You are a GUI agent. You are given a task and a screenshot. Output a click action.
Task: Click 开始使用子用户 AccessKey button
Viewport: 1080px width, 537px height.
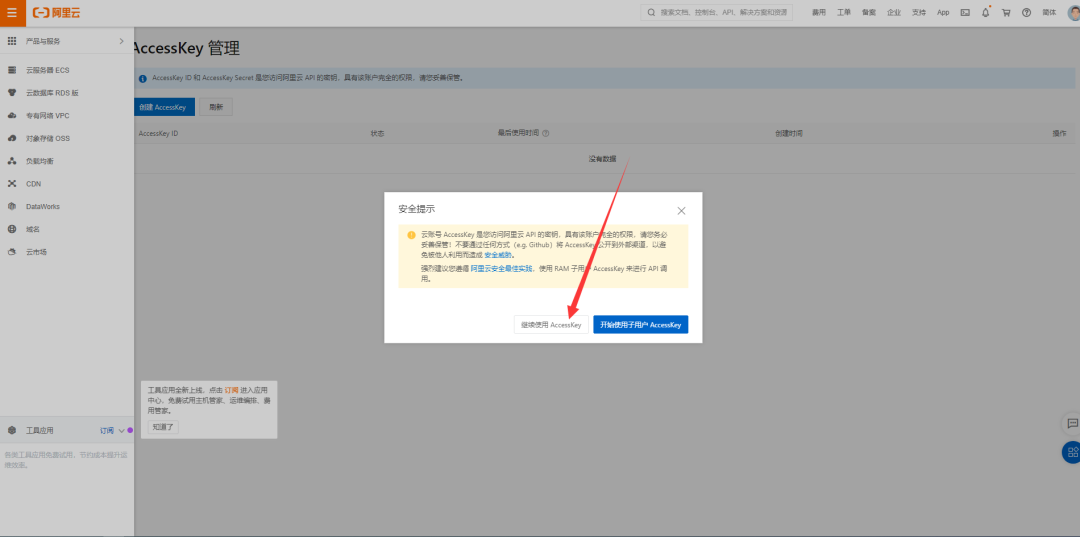(x=641, y=324)
